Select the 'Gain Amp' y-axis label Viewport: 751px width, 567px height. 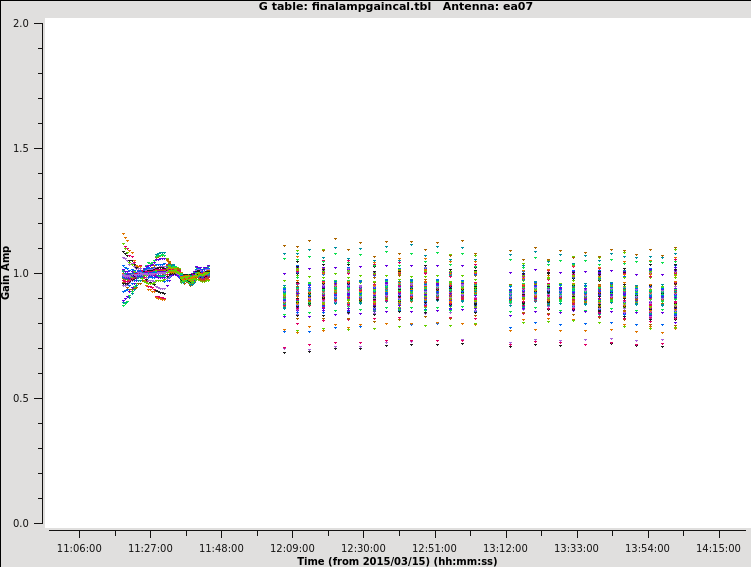7,272
